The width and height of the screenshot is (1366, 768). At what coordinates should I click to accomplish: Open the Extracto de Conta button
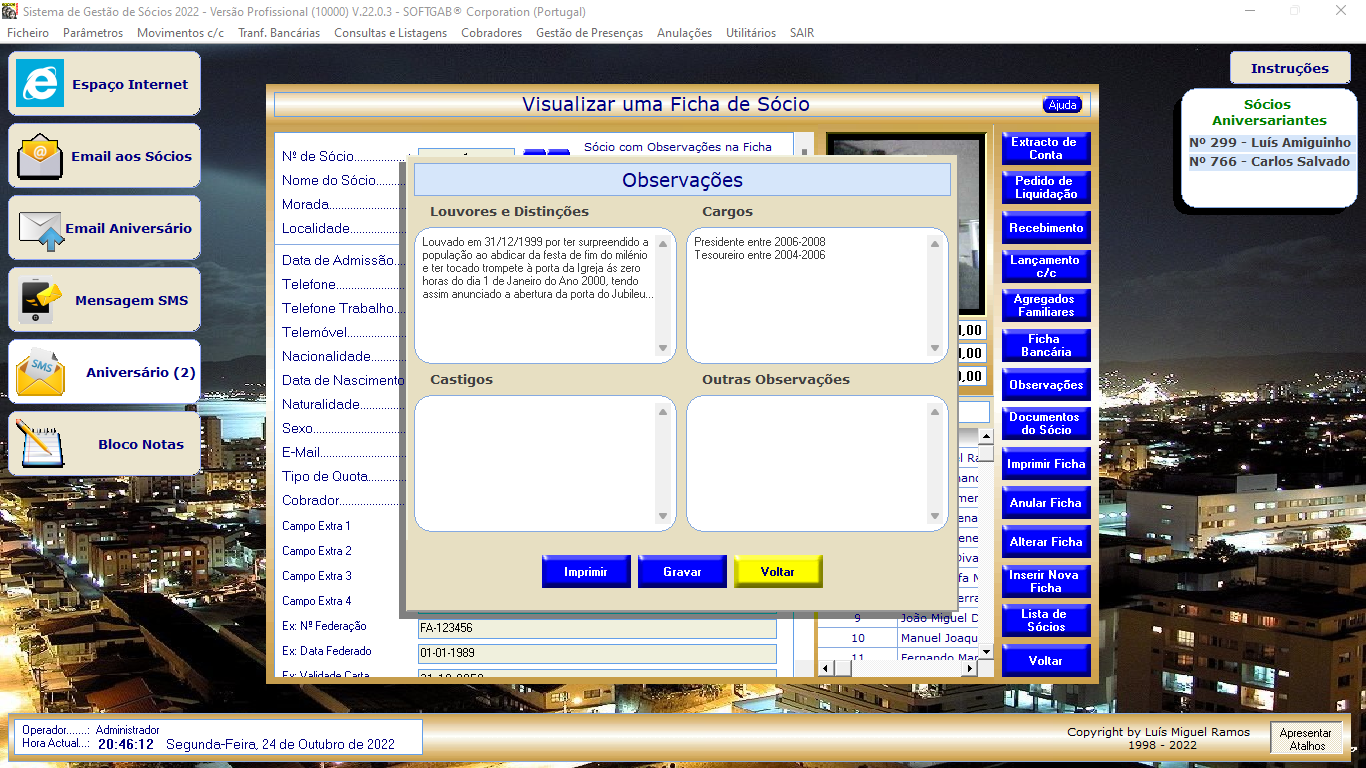1045,149
